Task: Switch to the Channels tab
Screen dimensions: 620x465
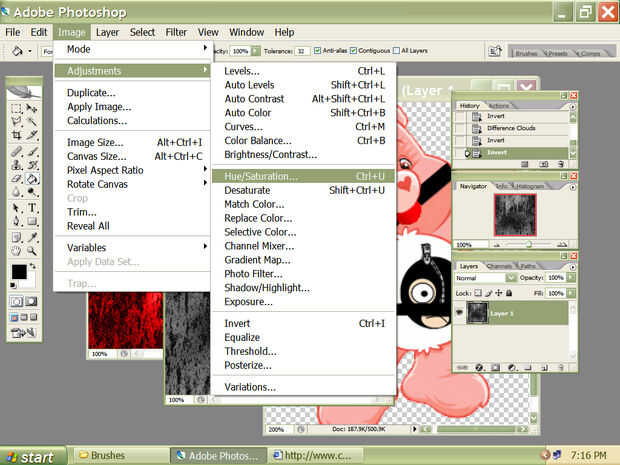Action: 498,266
